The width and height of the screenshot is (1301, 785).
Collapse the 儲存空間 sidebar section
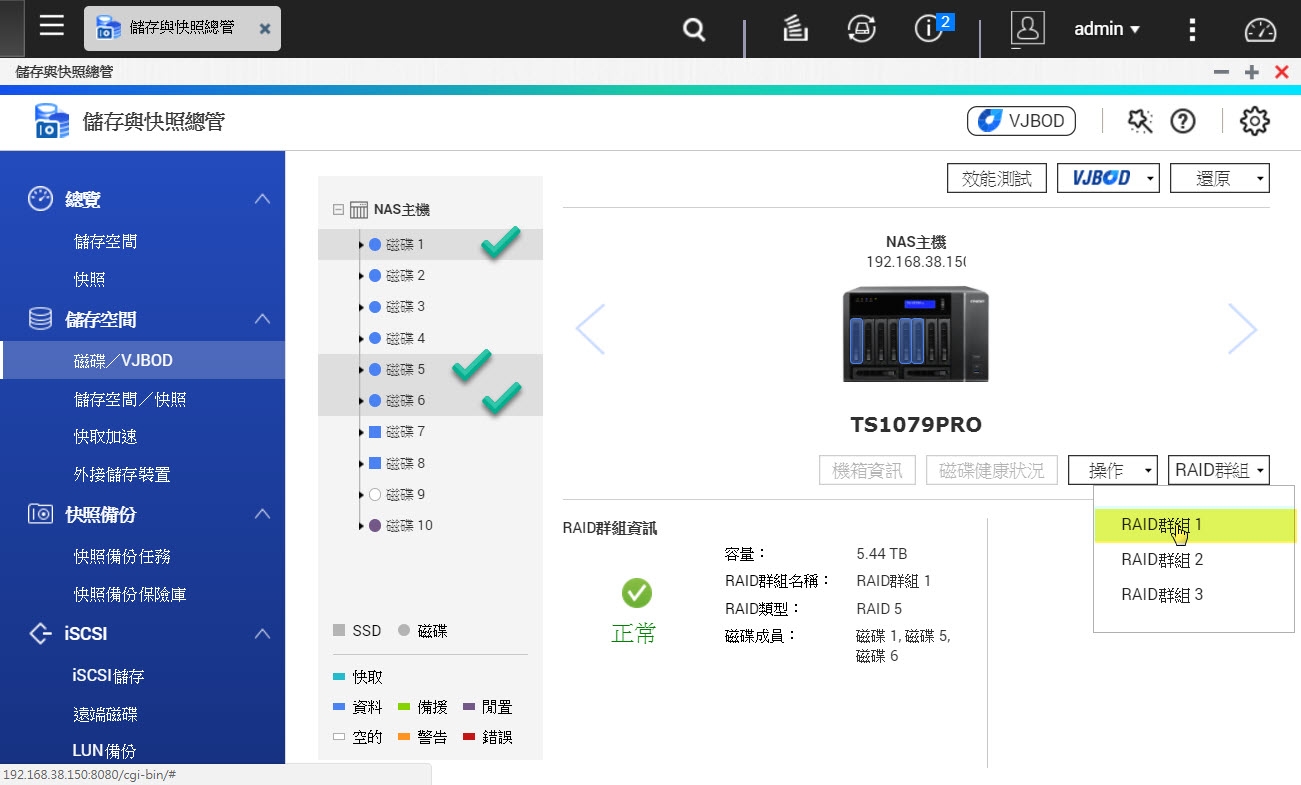coord(262,319)
